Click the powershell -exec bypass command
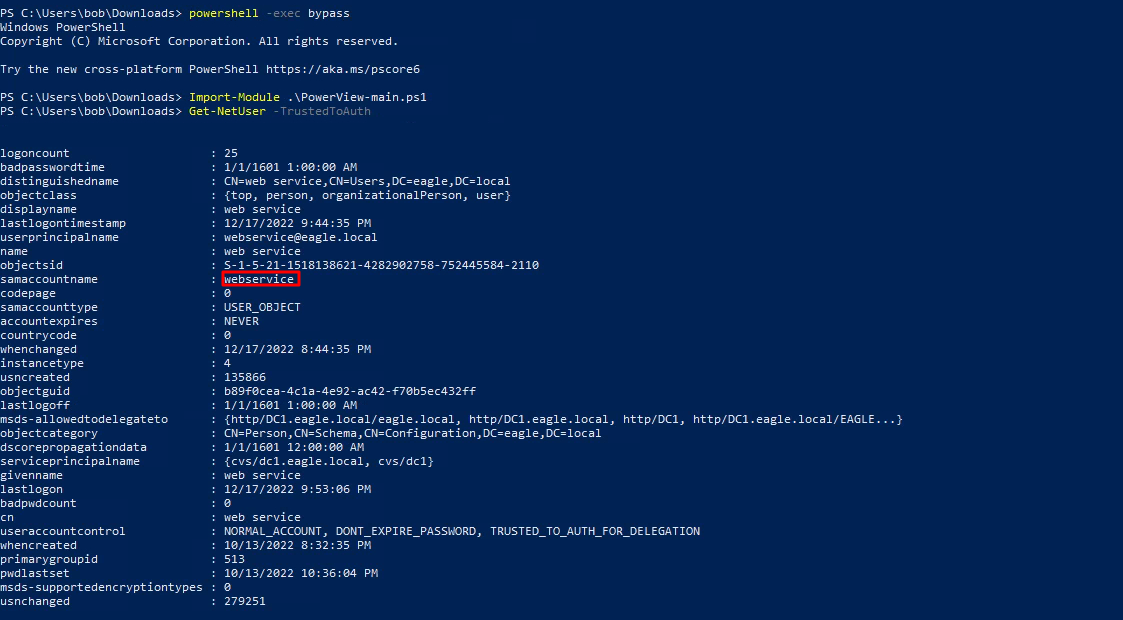 269,13
